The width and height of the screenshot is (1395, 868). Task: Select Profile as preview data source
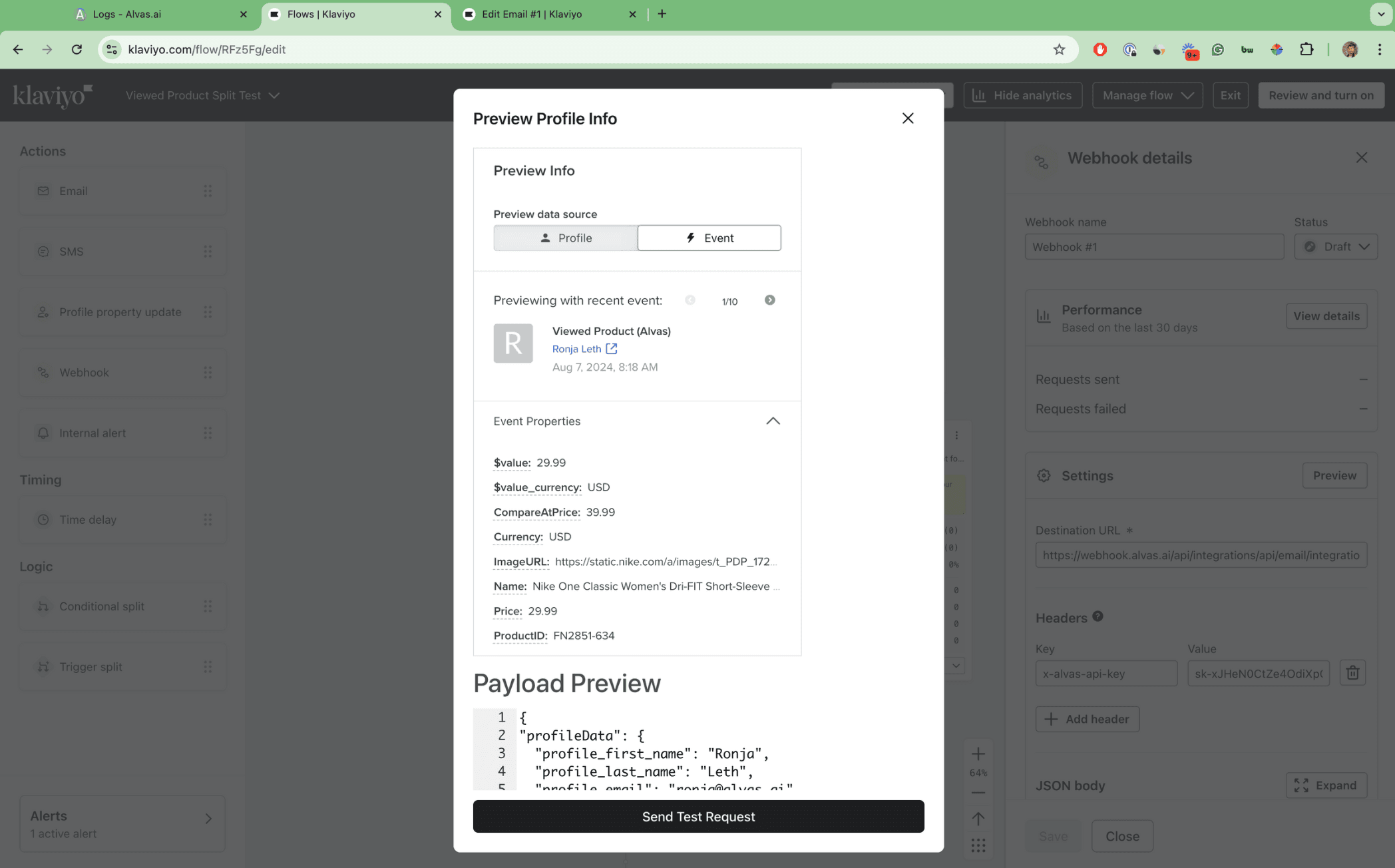click(x=565, y=238)
